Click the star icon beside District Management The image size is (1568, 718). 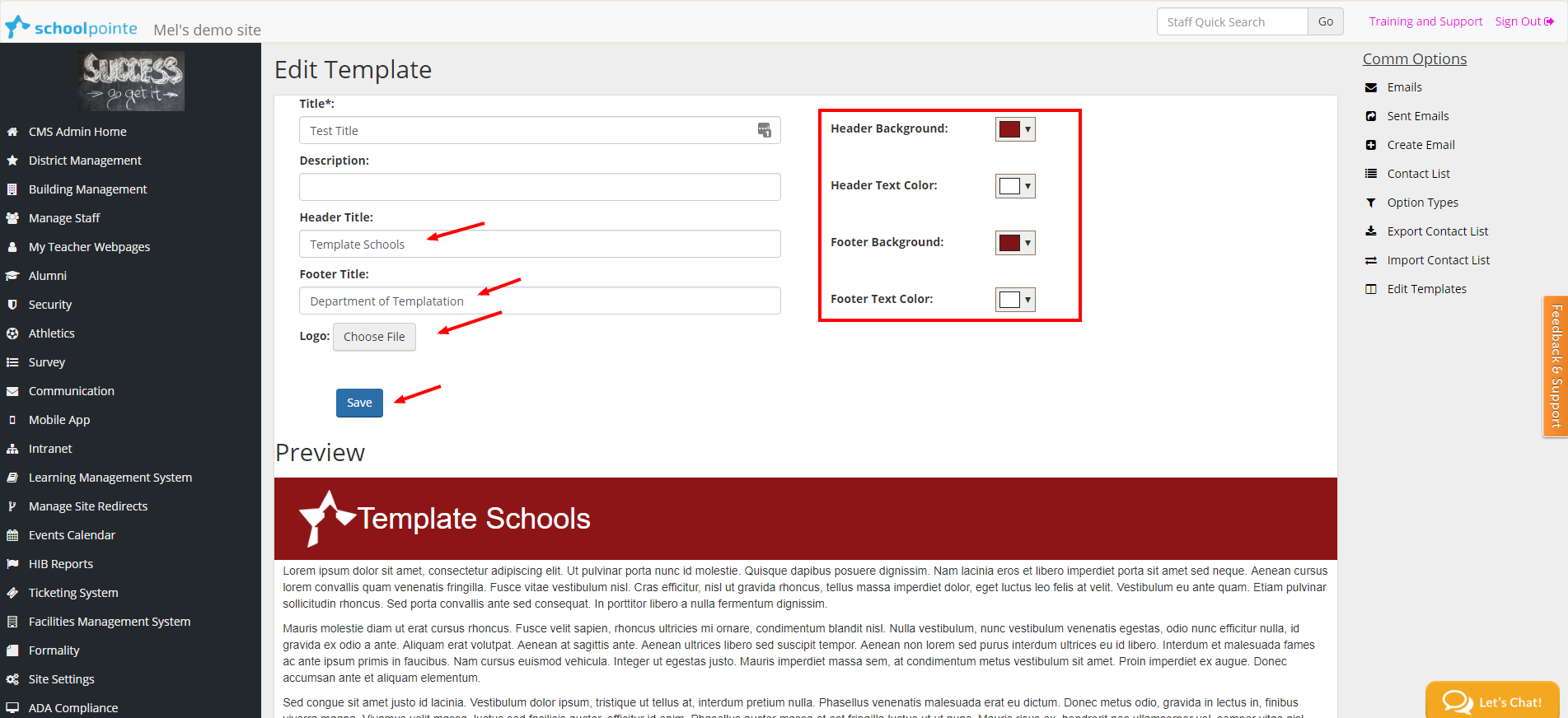tap(12, 161)
